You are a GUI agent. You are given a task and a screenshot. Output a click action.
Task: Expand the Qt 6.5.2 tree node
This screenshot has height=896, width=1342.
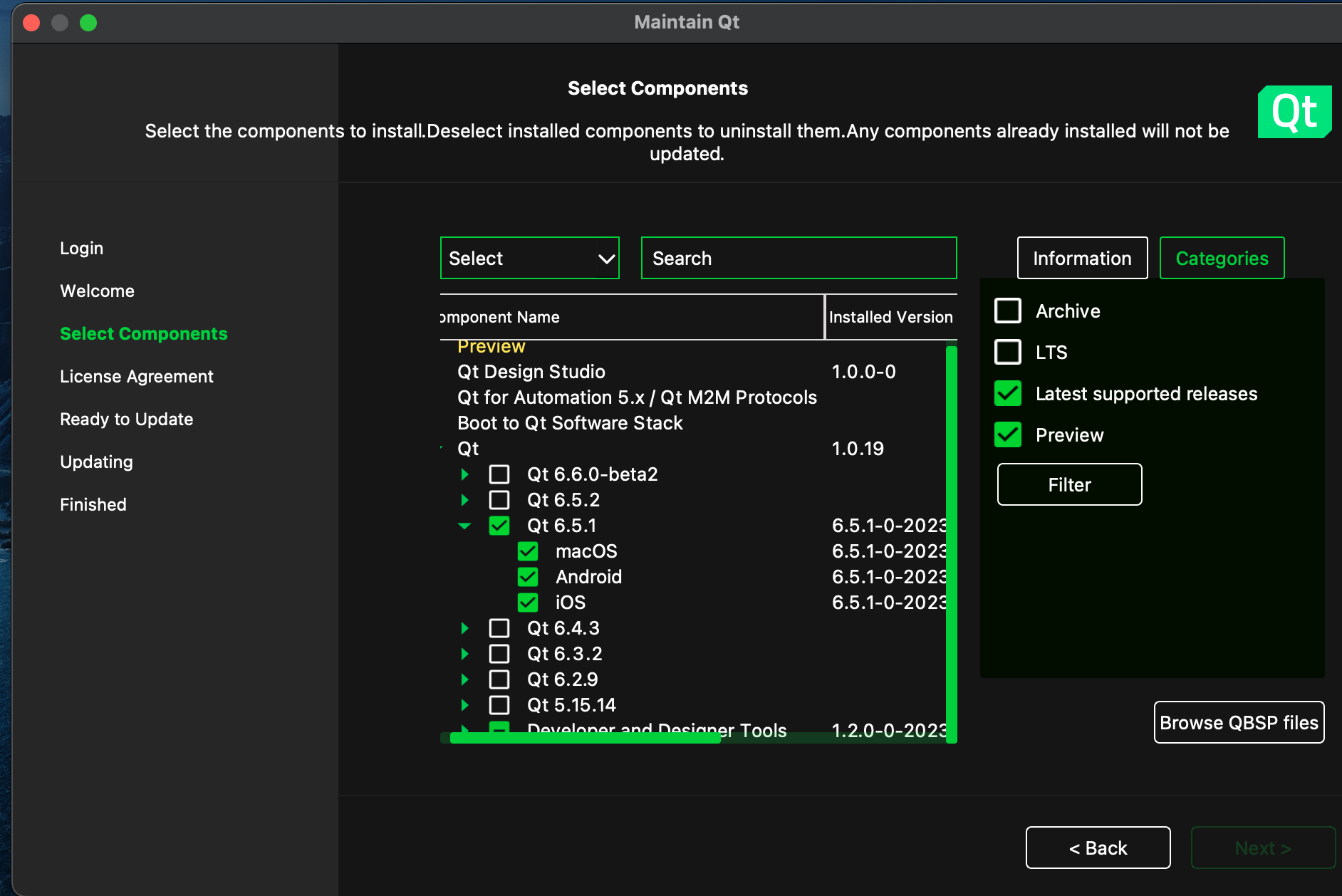464,500
